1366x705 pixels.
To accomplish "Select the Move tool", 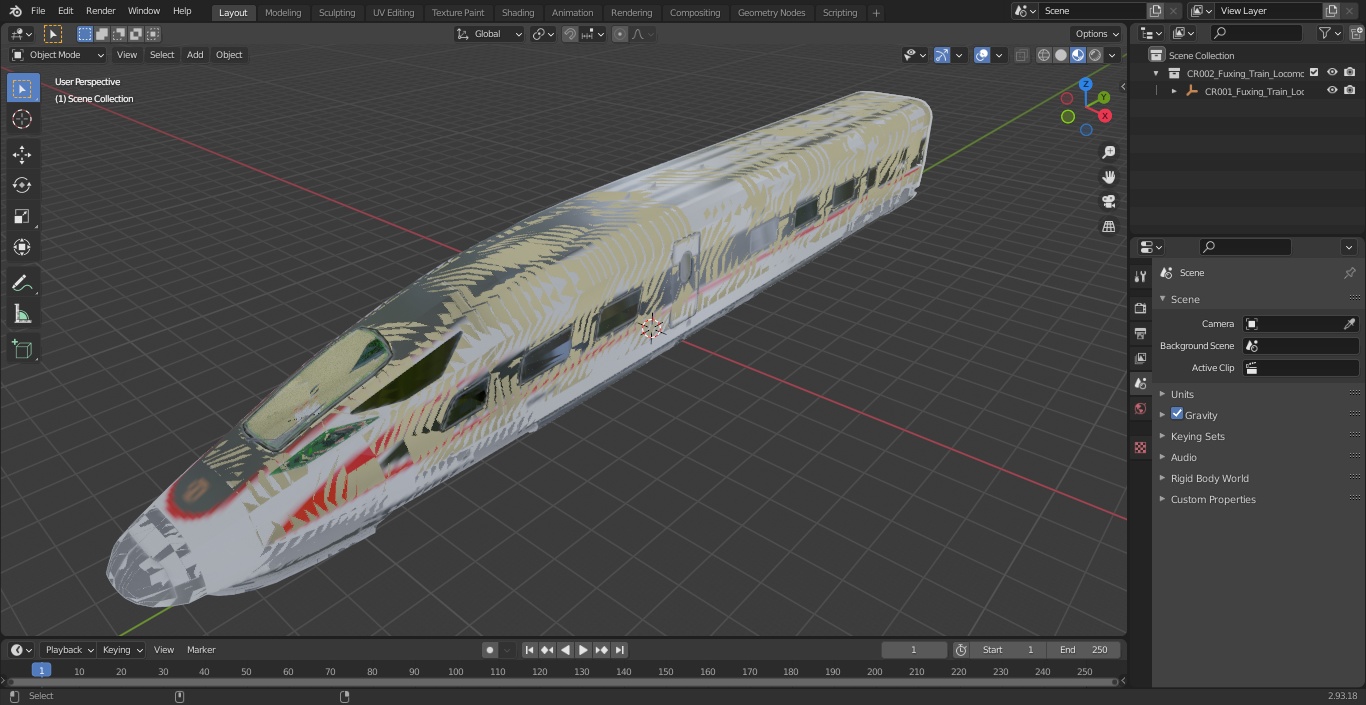I will coord(22,154).
